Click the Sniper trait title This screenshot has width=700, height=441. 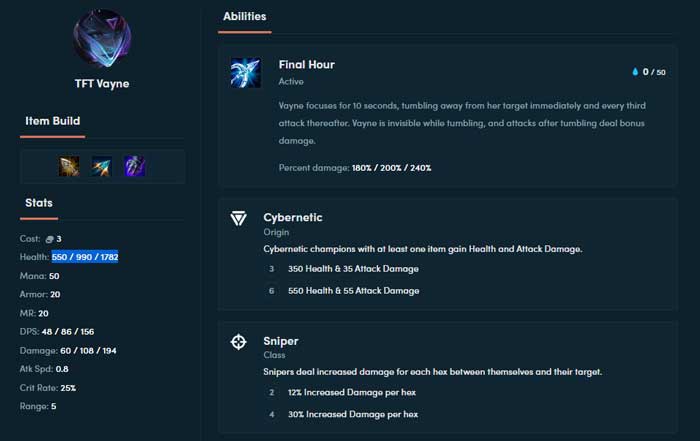point(281,341)
